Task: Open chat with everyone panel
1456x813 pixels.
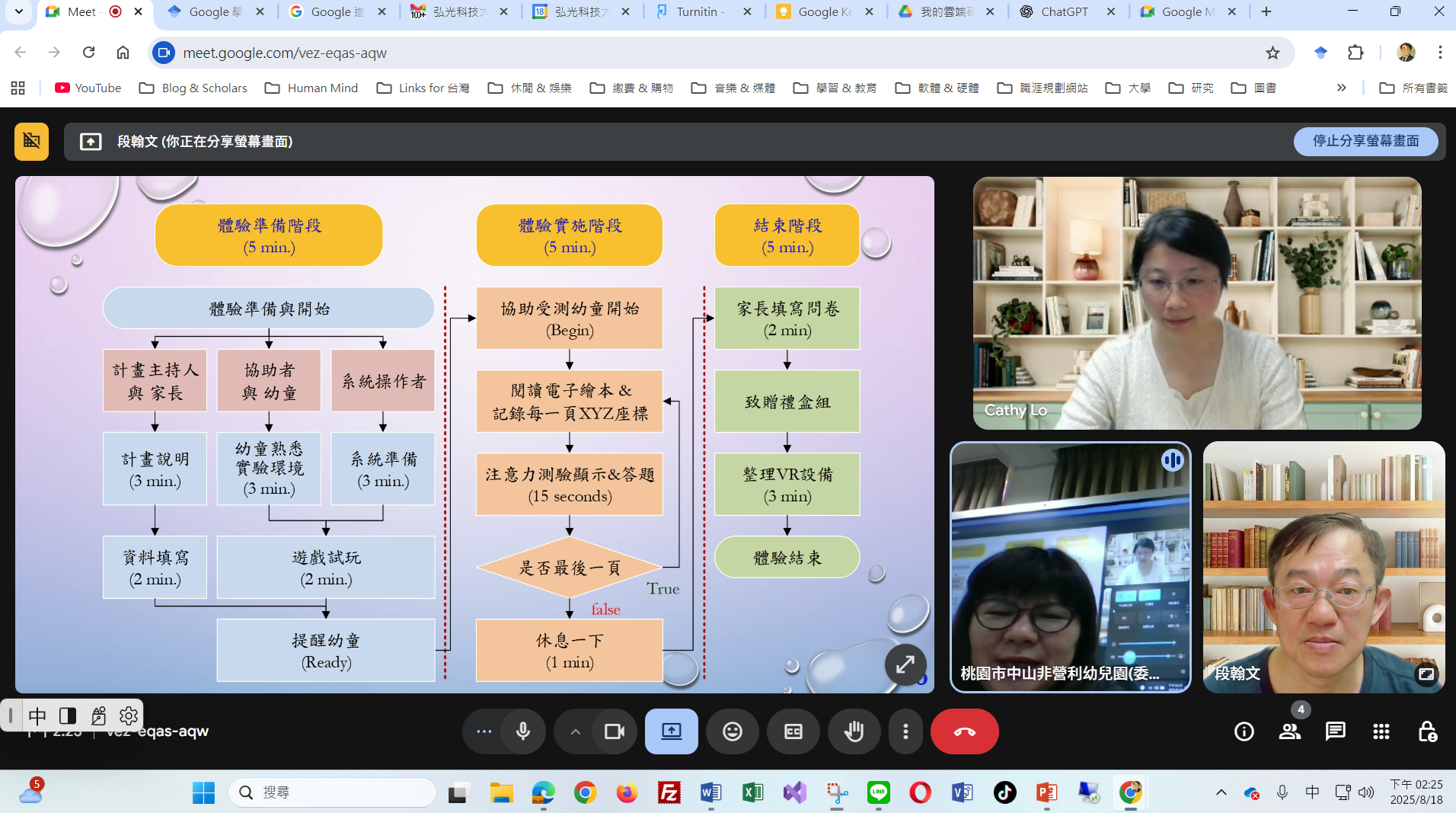Action: click(x=1335, y=731)
